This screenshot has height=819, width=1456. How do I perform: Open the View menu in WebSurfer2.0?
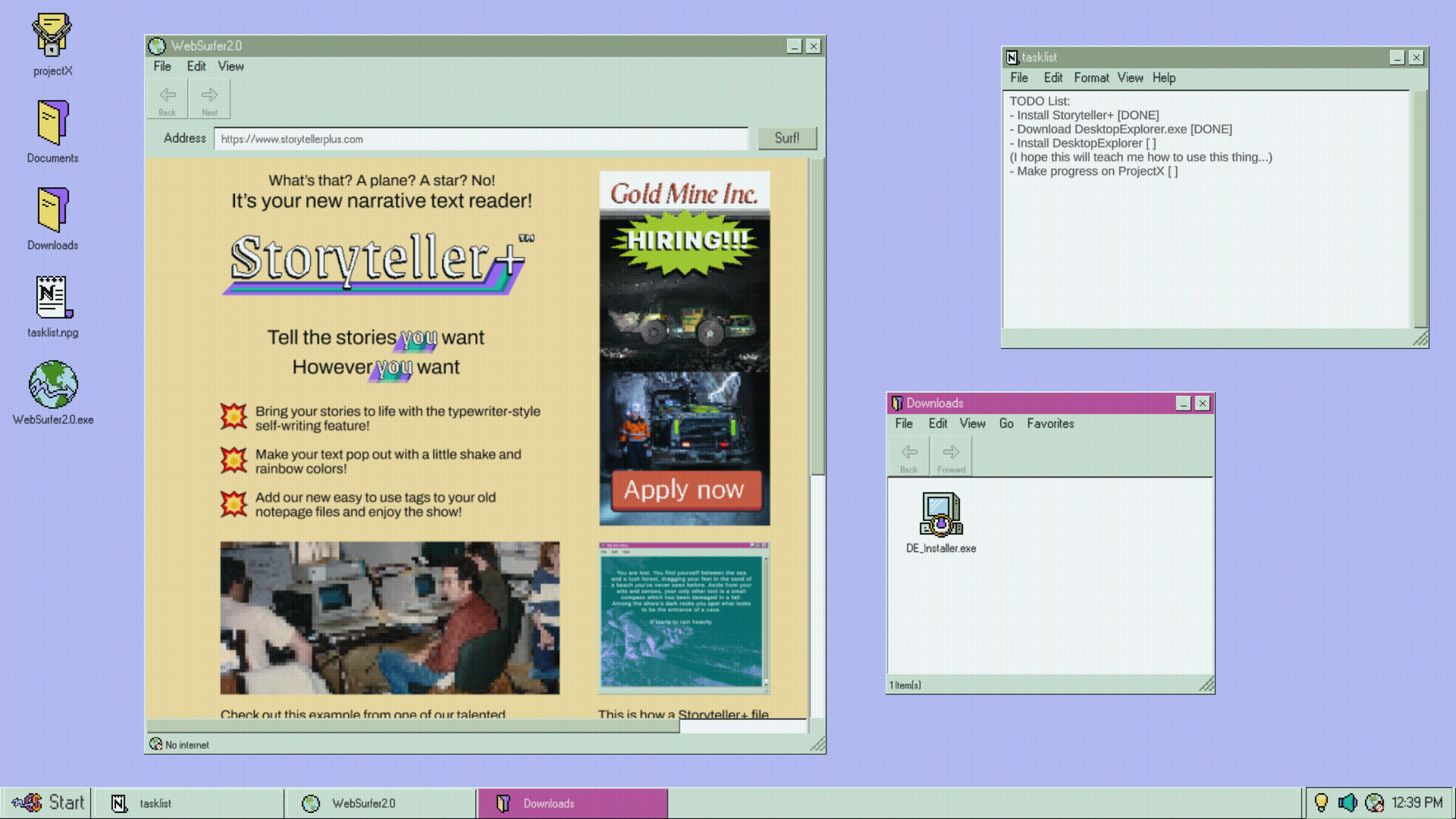point(231,66)
